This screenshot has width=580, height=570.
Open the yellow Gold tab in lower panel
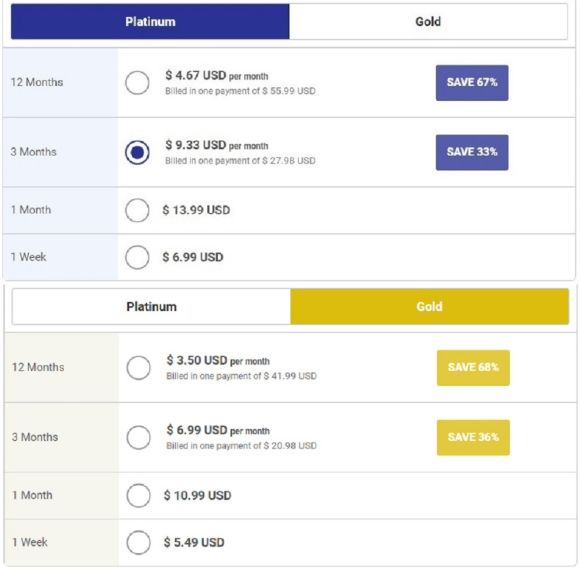point(429,307)
